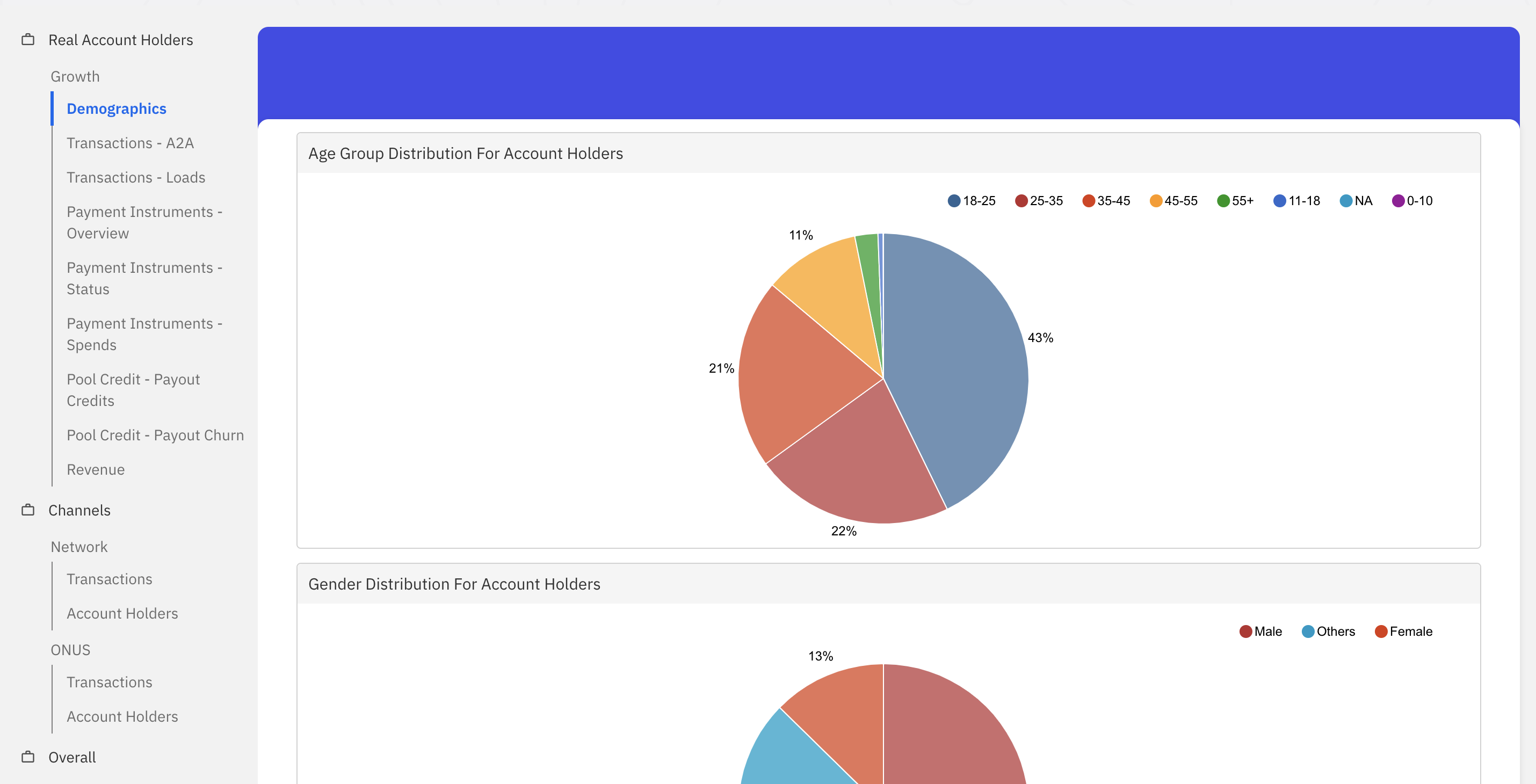Toggle the NA legend entry

coord(1356,201)
